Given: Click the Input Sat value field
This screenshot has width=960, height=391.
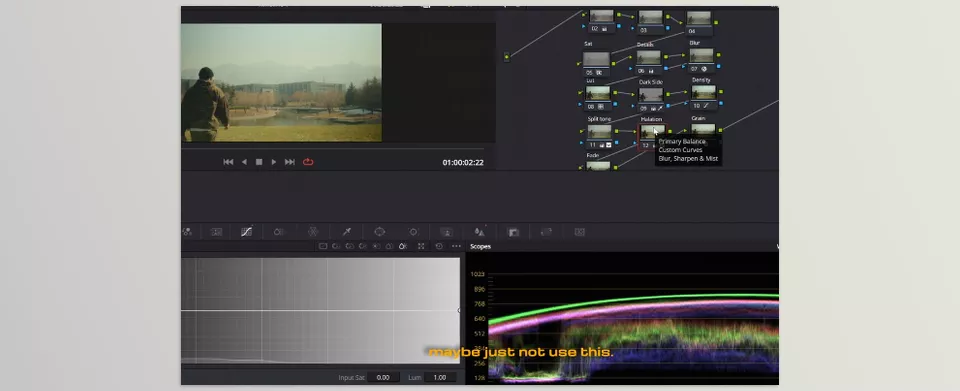Looking at the screenshot, I should pyautogui.click(x=383, y=378).
